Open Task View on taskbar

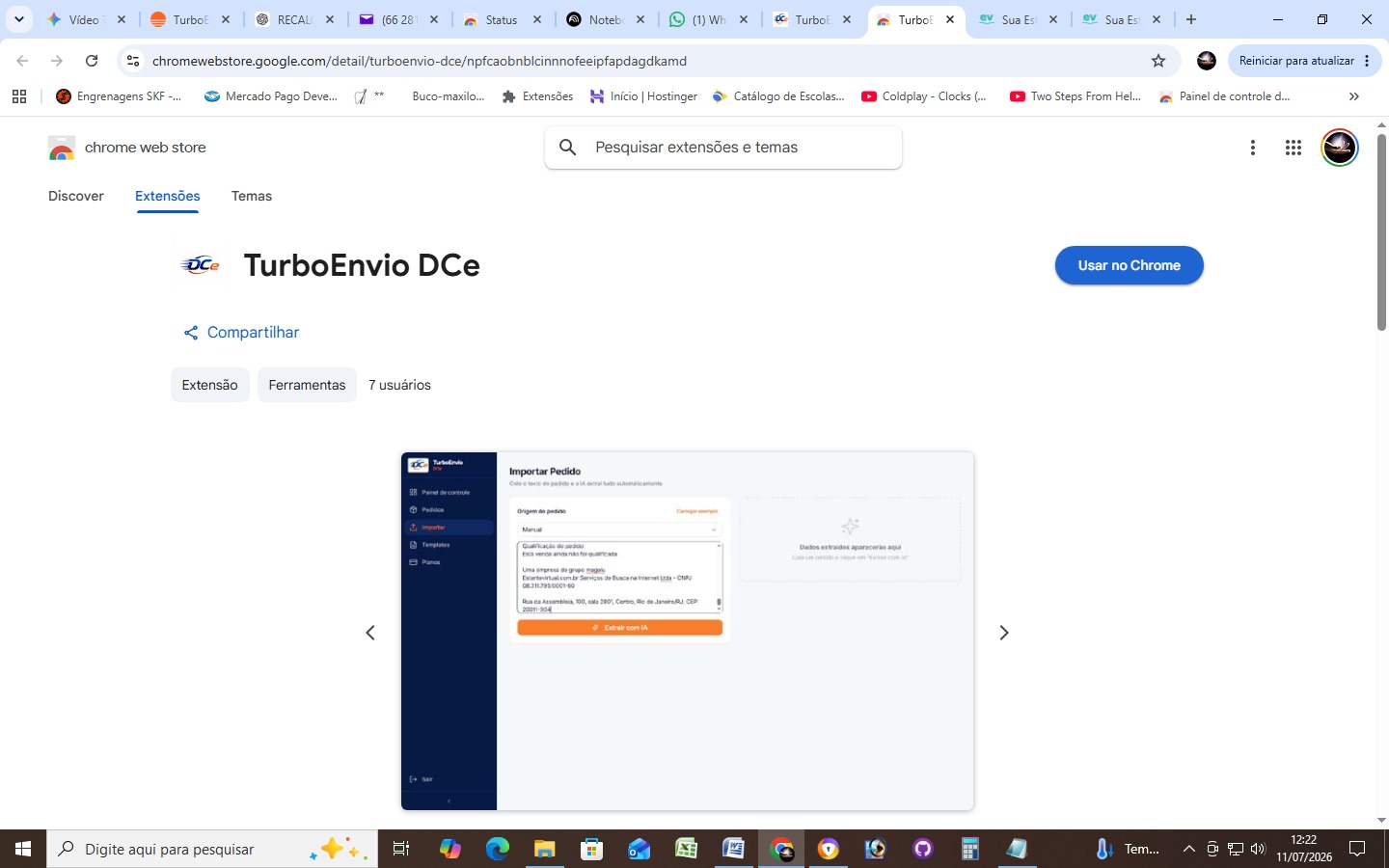click(401, 849)
